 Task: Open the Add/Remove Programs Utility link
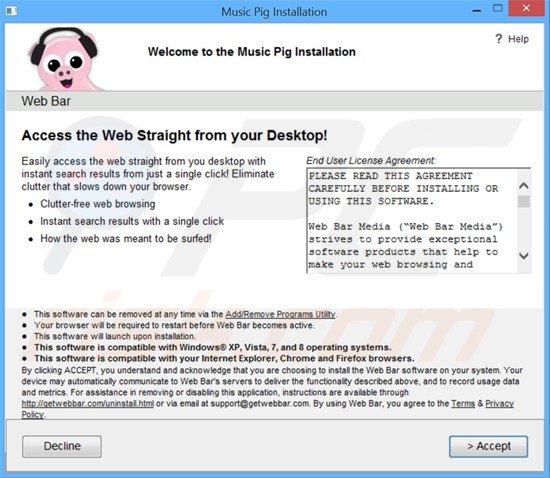point(280,314)
